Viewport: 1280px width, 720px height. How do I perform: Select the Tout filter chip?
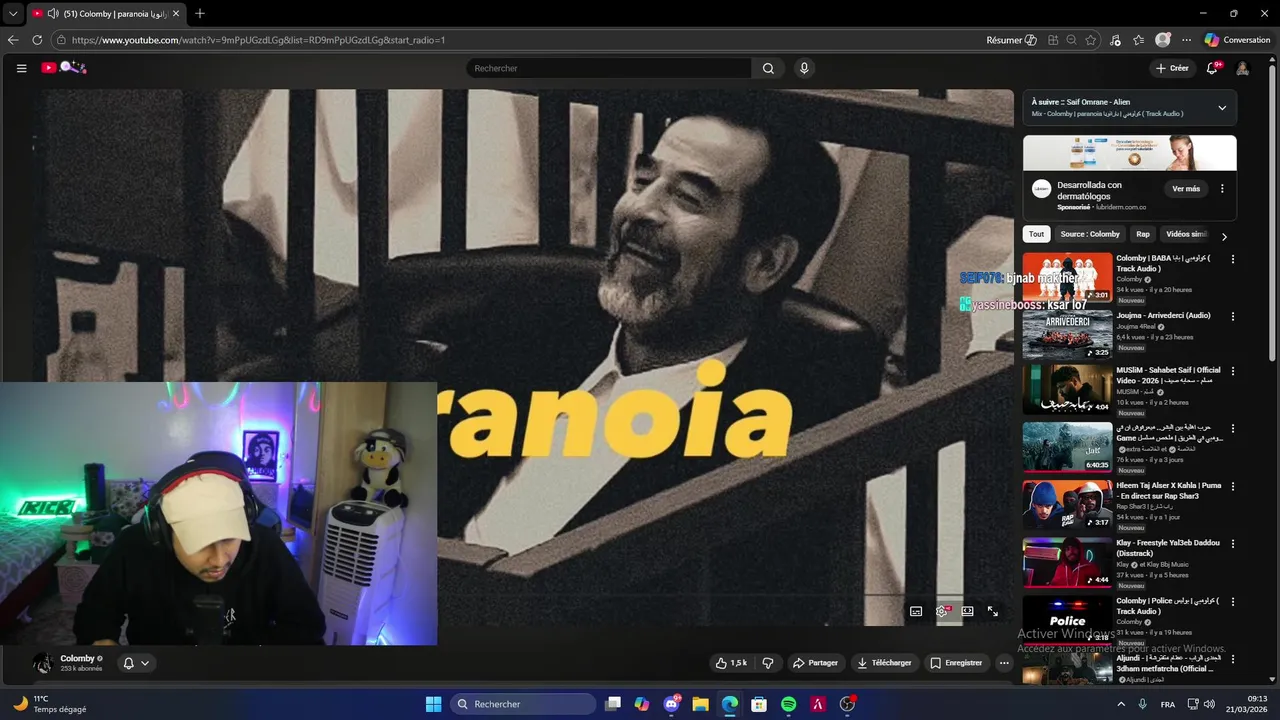click(1036, 234)
